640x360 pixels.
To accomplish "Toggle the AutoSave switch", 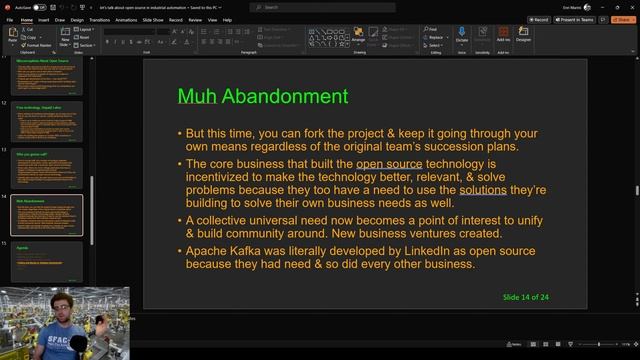I will (x=39, y=7).
